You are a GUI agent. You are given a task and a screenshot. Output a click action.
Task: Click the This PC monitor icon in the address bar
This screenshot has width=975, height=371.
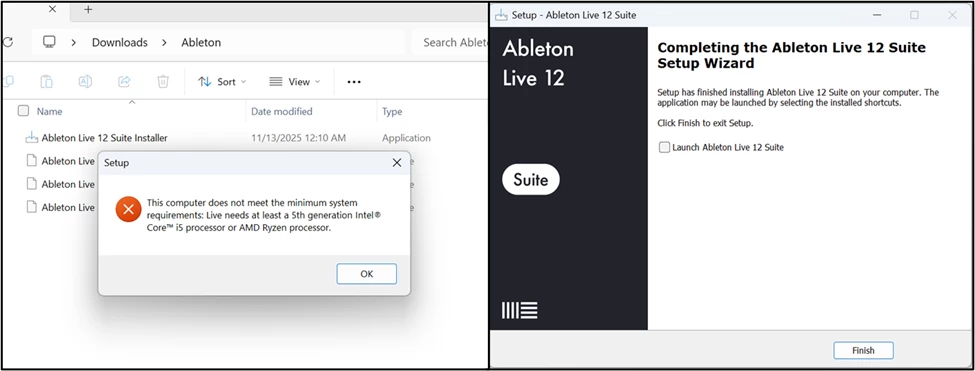[x=49, y=42]
